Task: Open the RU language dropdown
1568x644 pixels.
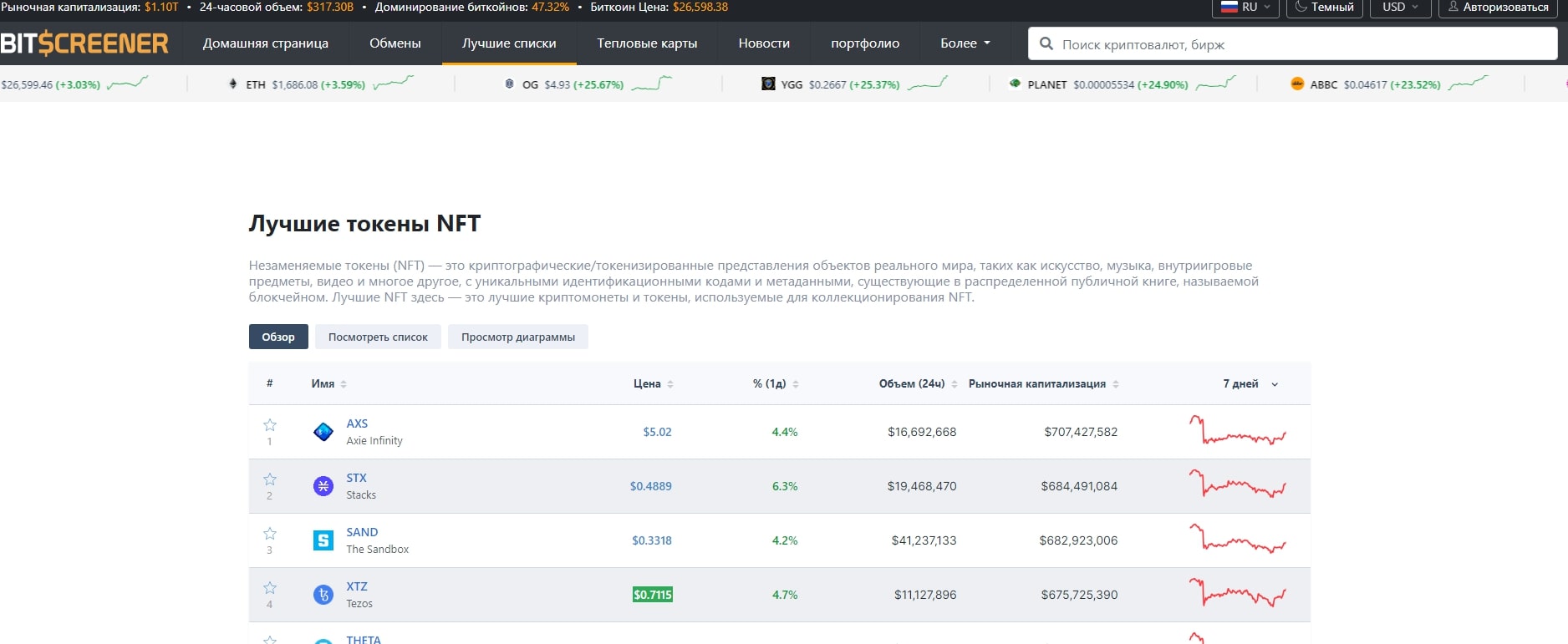Action: (1245, 8)
